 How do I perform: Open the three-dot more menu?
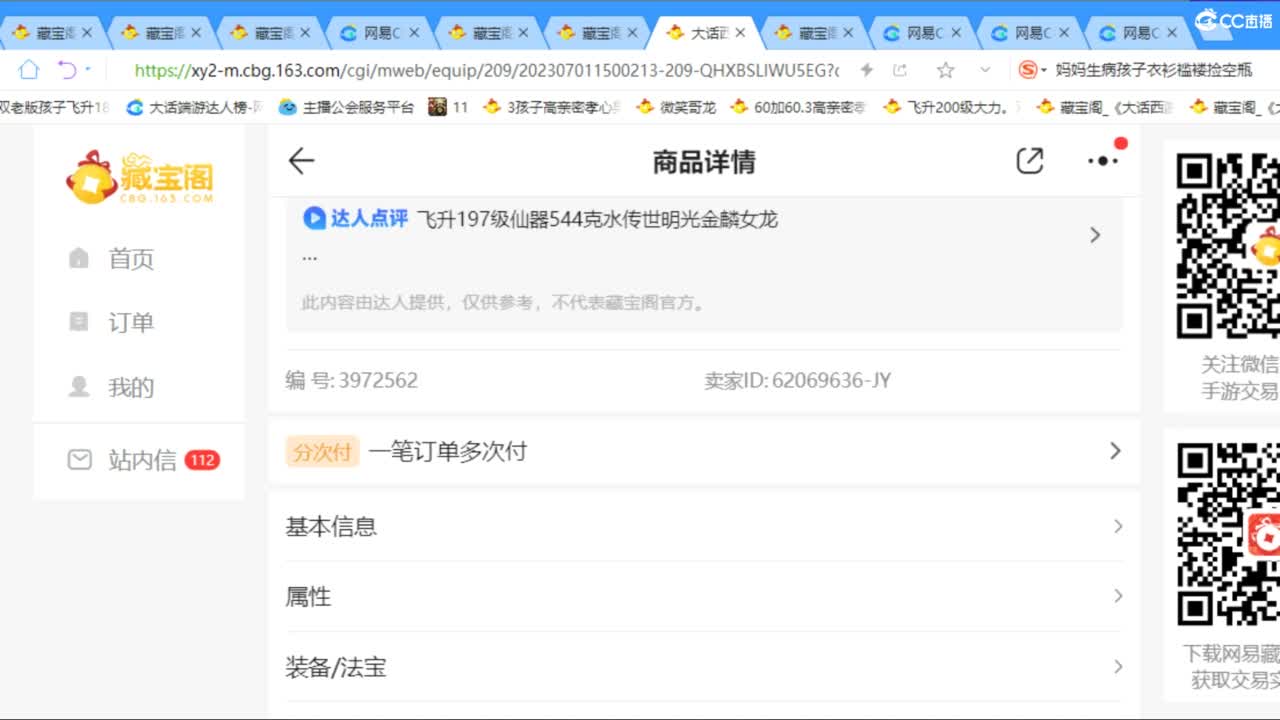1103,160
